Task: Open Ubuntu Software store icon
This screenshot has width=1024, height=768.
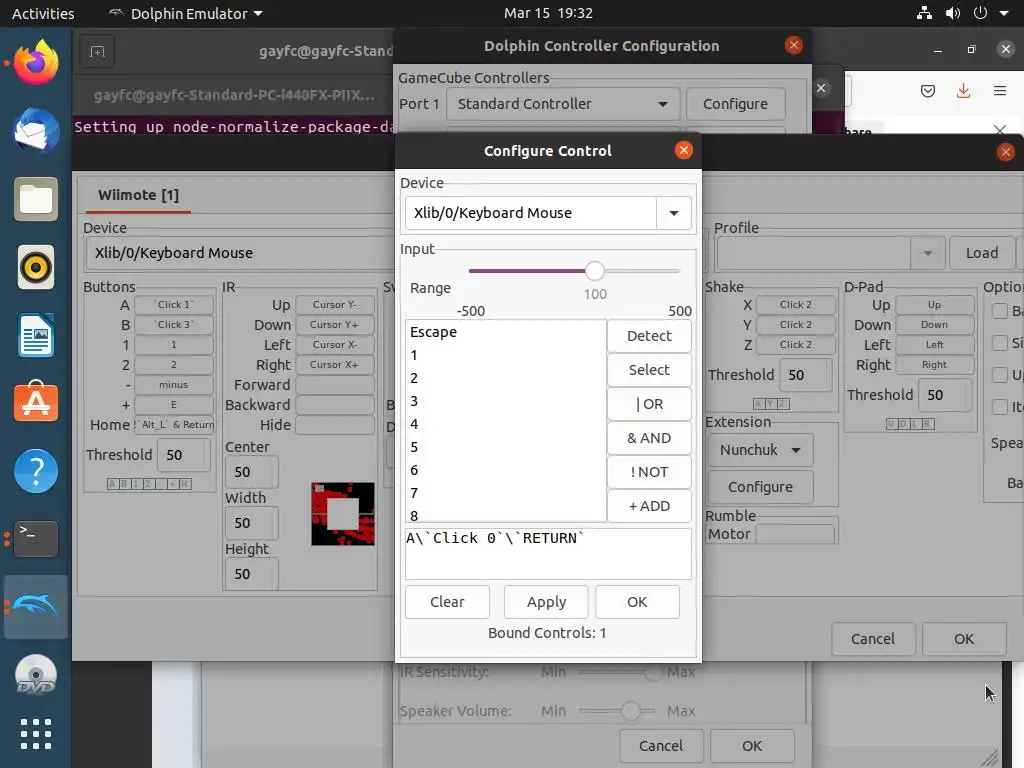Action: pyautogui.click(x=36, y=402)
